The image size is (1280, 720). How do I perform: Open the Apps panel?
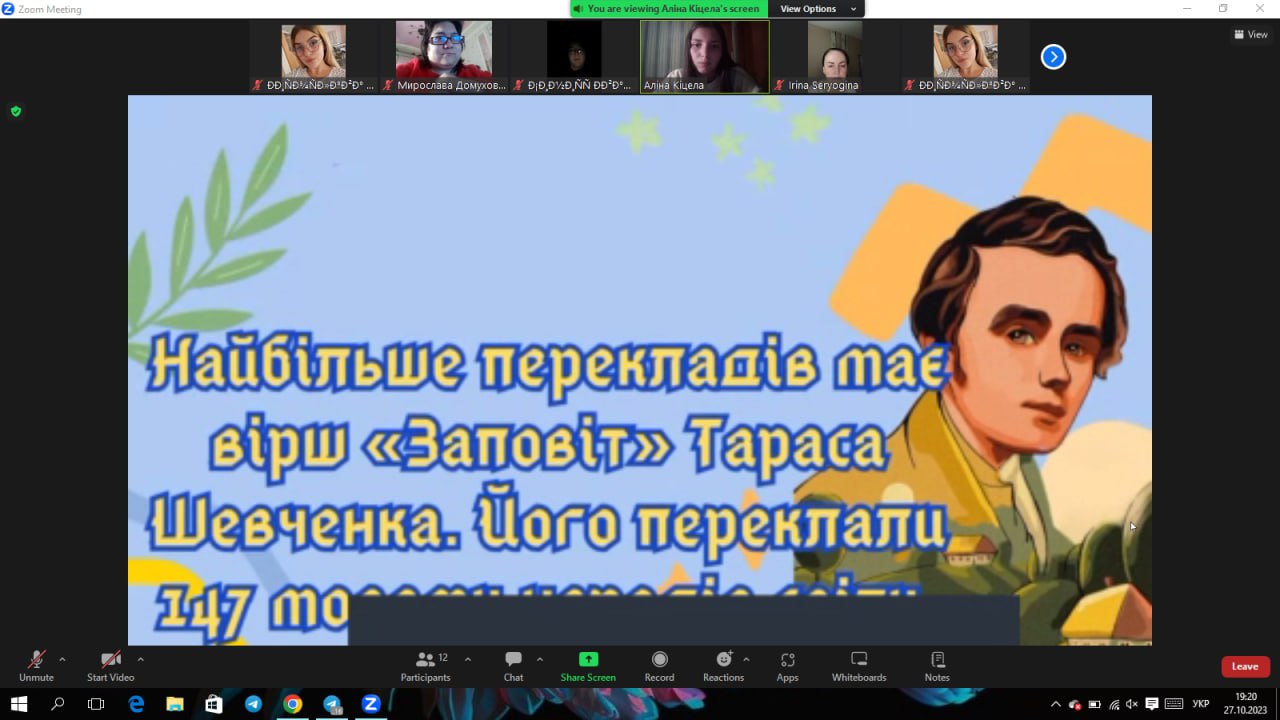[787, 666]
